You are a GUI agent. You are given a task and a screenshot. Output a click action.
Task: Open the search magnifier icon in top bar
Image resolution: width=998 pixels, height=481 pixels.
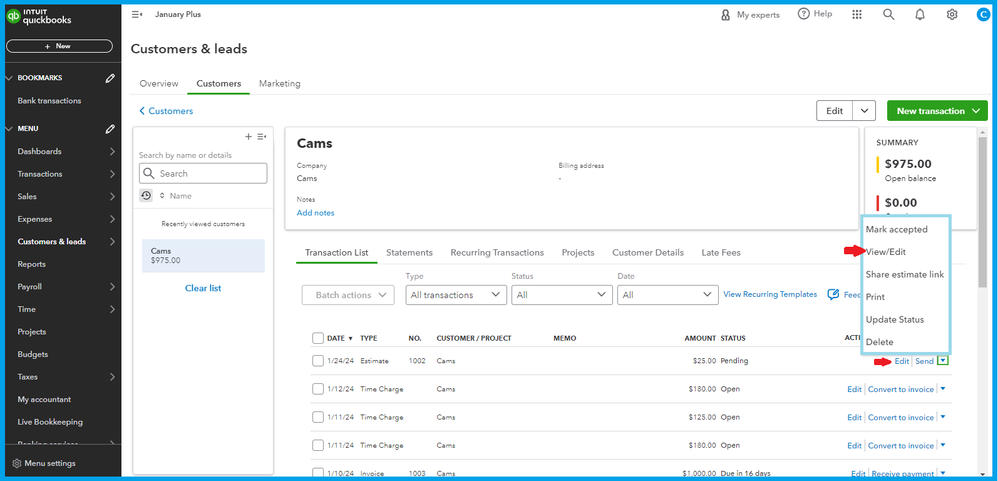coord(888,15)
